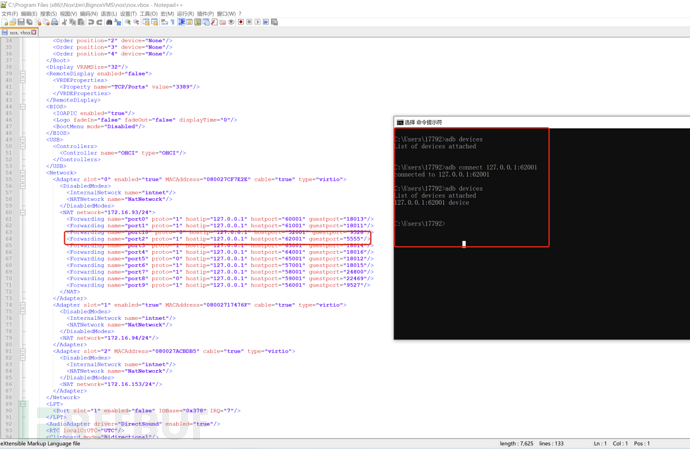The height and width of the screenshot is (449, 690).
Task: Open Find with the binoculars icon
Action: [109, 22]
